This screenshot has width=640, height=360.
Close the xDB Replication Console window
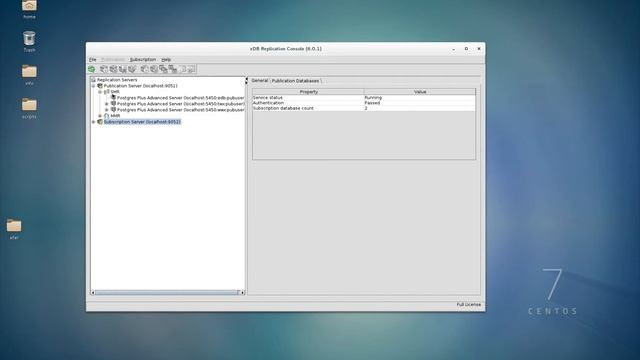(479, 49)
